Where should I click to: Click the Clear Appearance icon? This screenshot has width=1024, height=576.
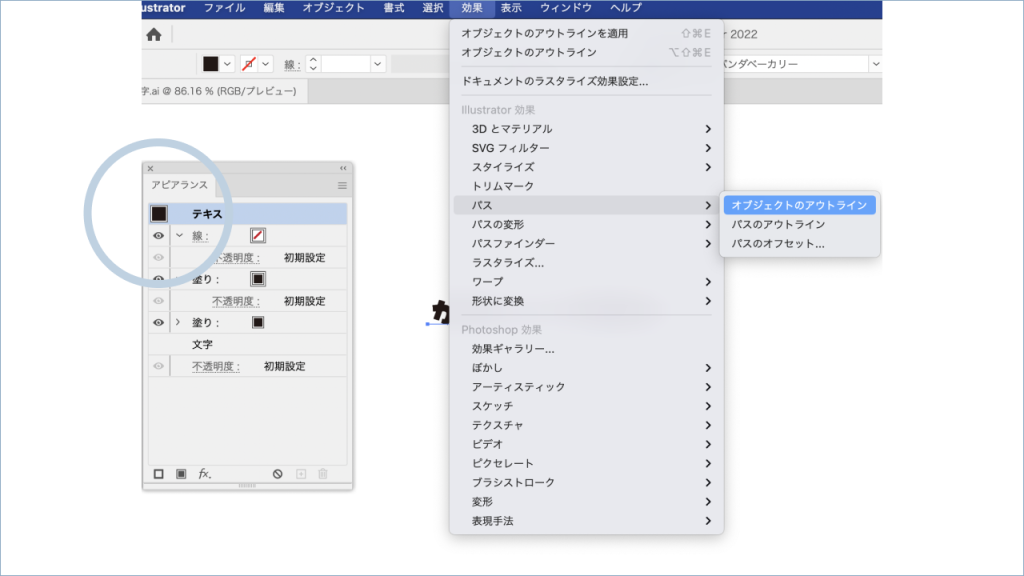(278, 474)
